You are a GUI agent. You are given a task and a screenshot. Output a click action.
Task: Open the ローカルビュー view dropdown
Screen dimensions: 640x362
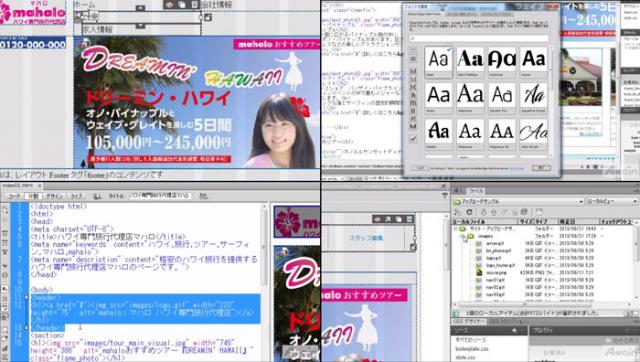(x=612, y=201)
